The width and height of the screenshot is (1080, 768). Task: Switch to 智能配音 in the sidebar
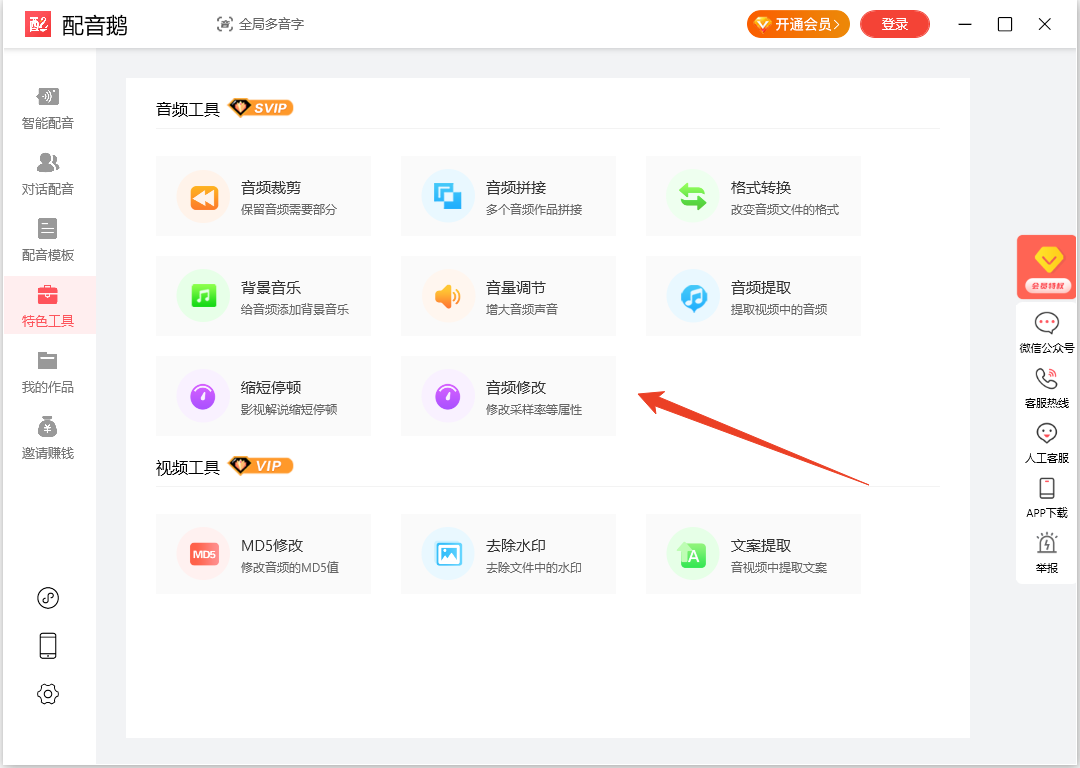[48, 109]
